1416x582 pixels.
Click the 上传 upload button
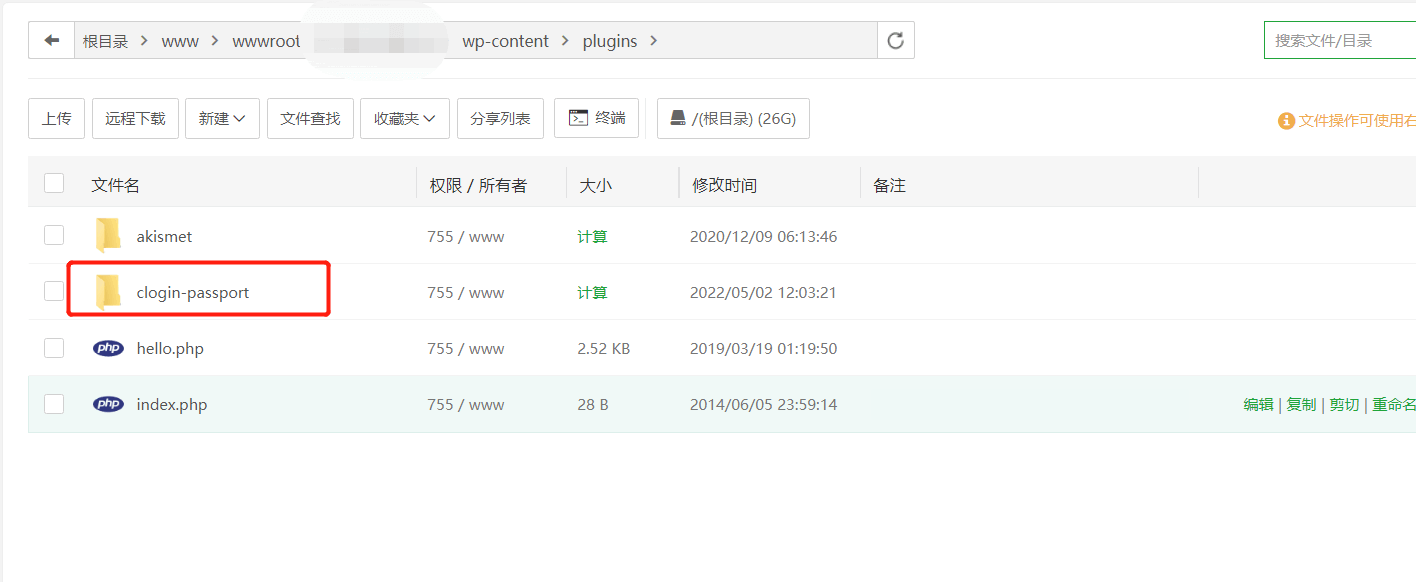pyautogui.click(x=56, y=118)
